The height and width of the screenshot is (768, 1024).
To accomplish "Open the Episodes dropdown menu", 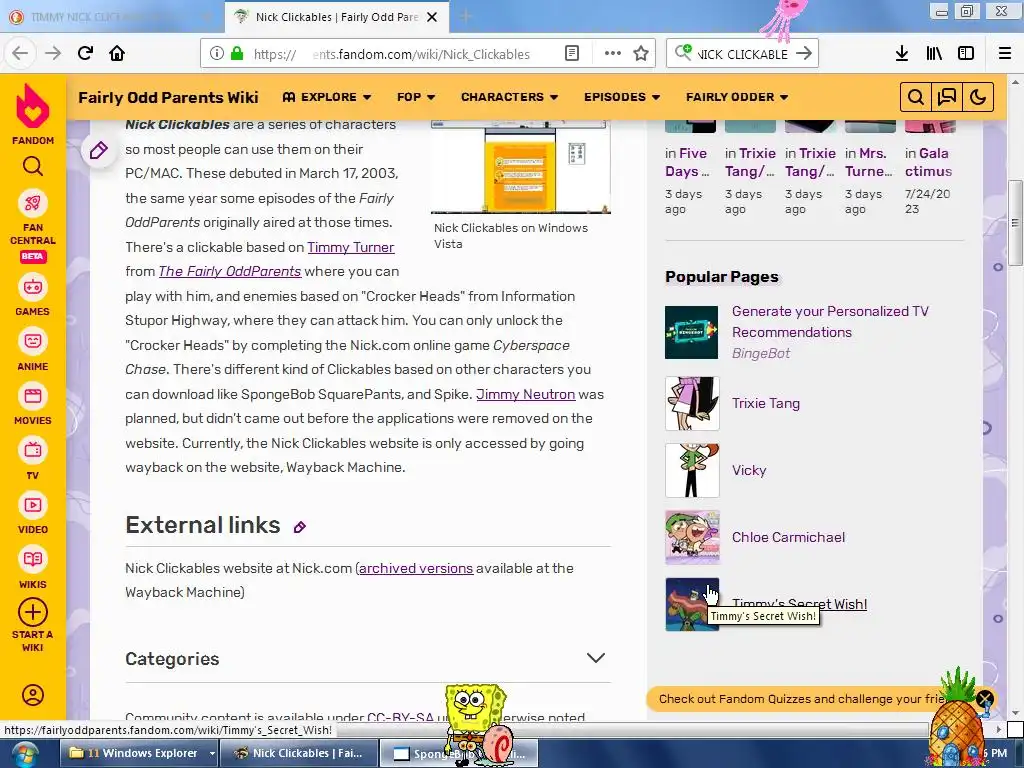I will pyautogui.click(x=622, y=97).
